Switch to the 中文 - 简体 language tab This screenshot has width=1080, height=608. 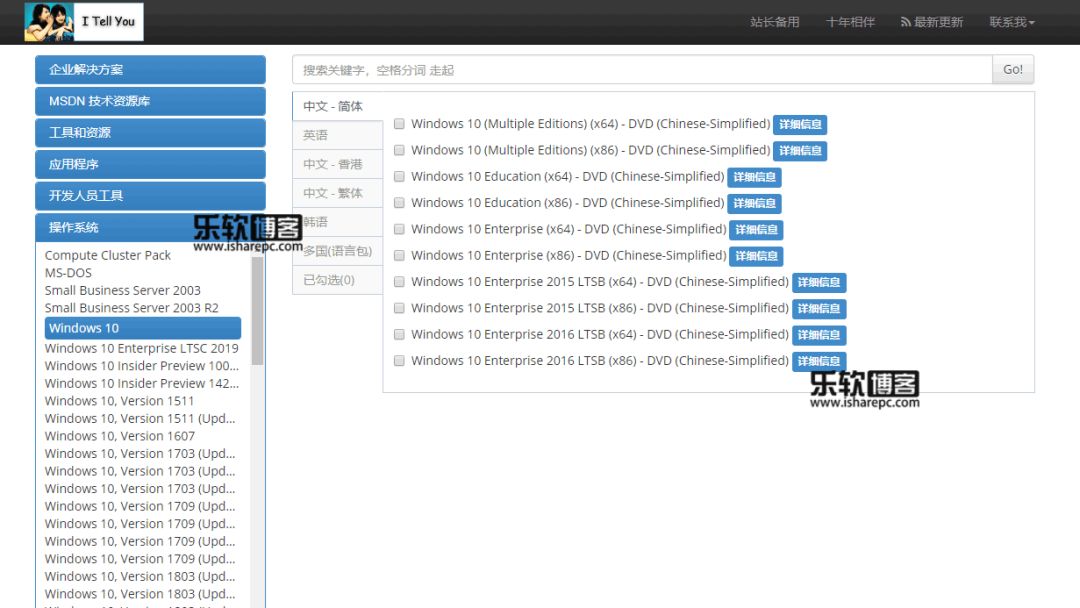(x=338, y=106)
